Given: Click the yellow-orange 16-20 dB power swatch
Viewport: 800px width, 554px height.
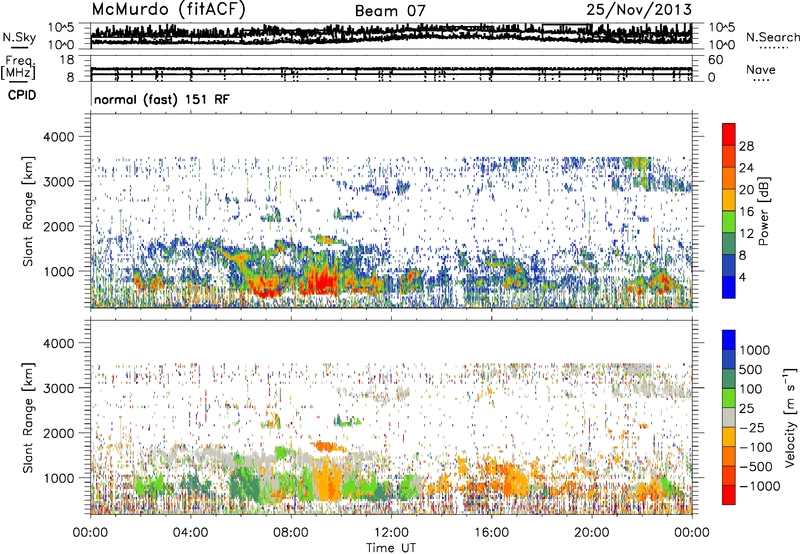Looking at the screenshot, I should (x=729, y=199).
